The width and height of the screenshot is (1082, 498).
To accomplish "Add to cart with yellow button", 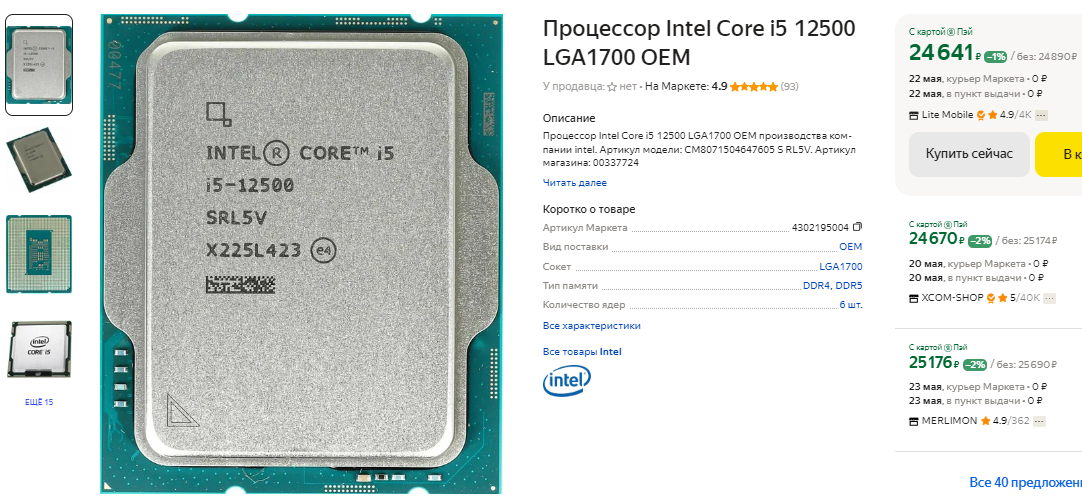I will [x=1059, y=154].
